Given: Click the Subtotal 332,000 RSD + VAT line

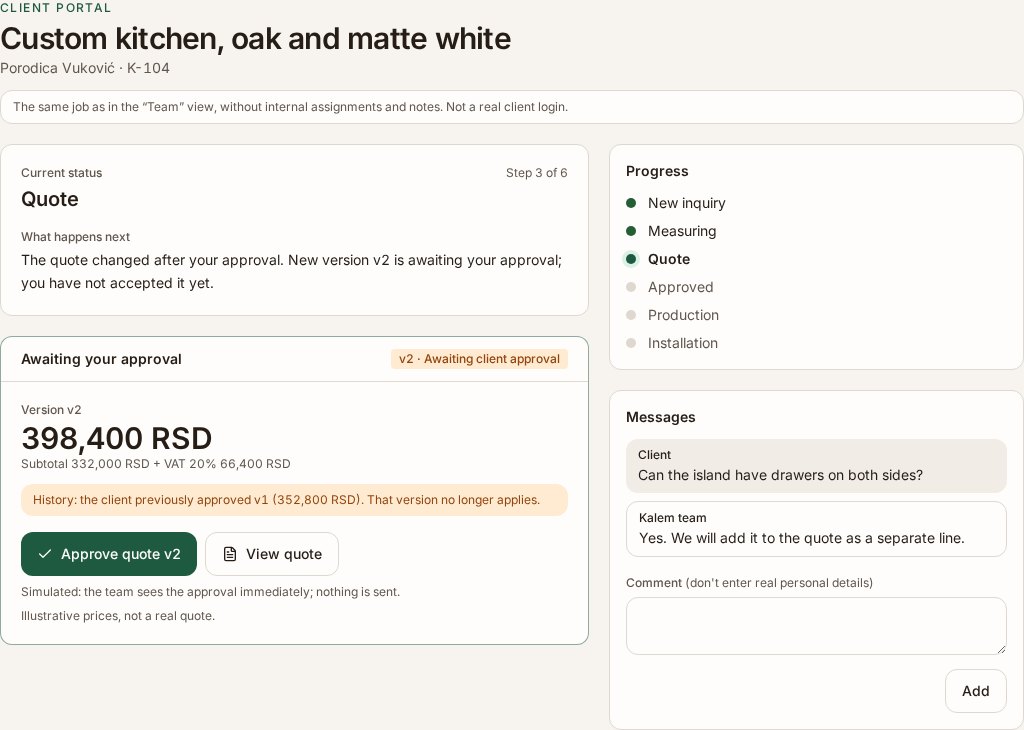Looking at the screenshot, I should [x=155, y=464].
